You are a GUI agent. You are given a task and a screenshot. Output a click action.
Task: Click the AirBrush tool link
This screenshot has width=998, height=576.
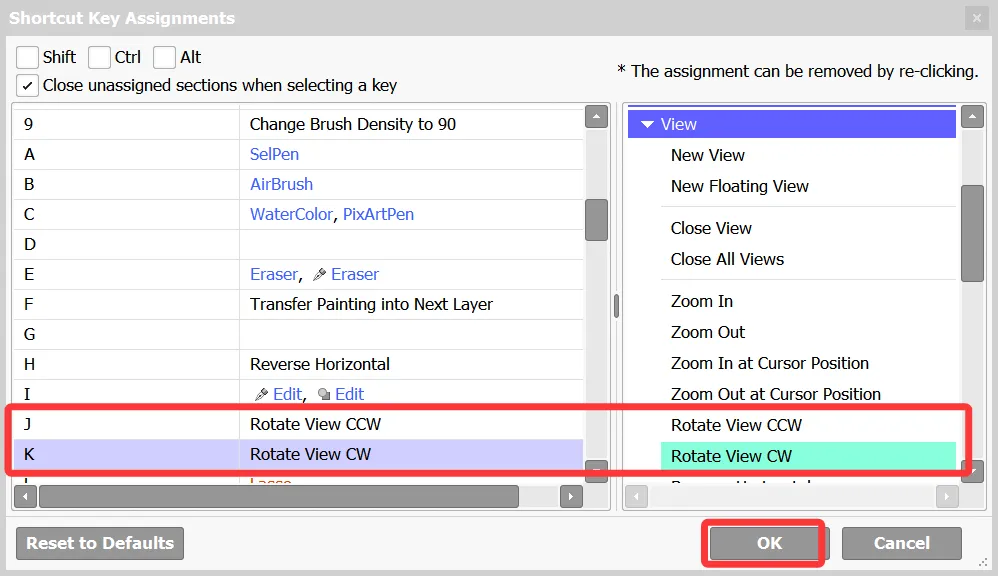pyautogui.click(x=281, y=184)
